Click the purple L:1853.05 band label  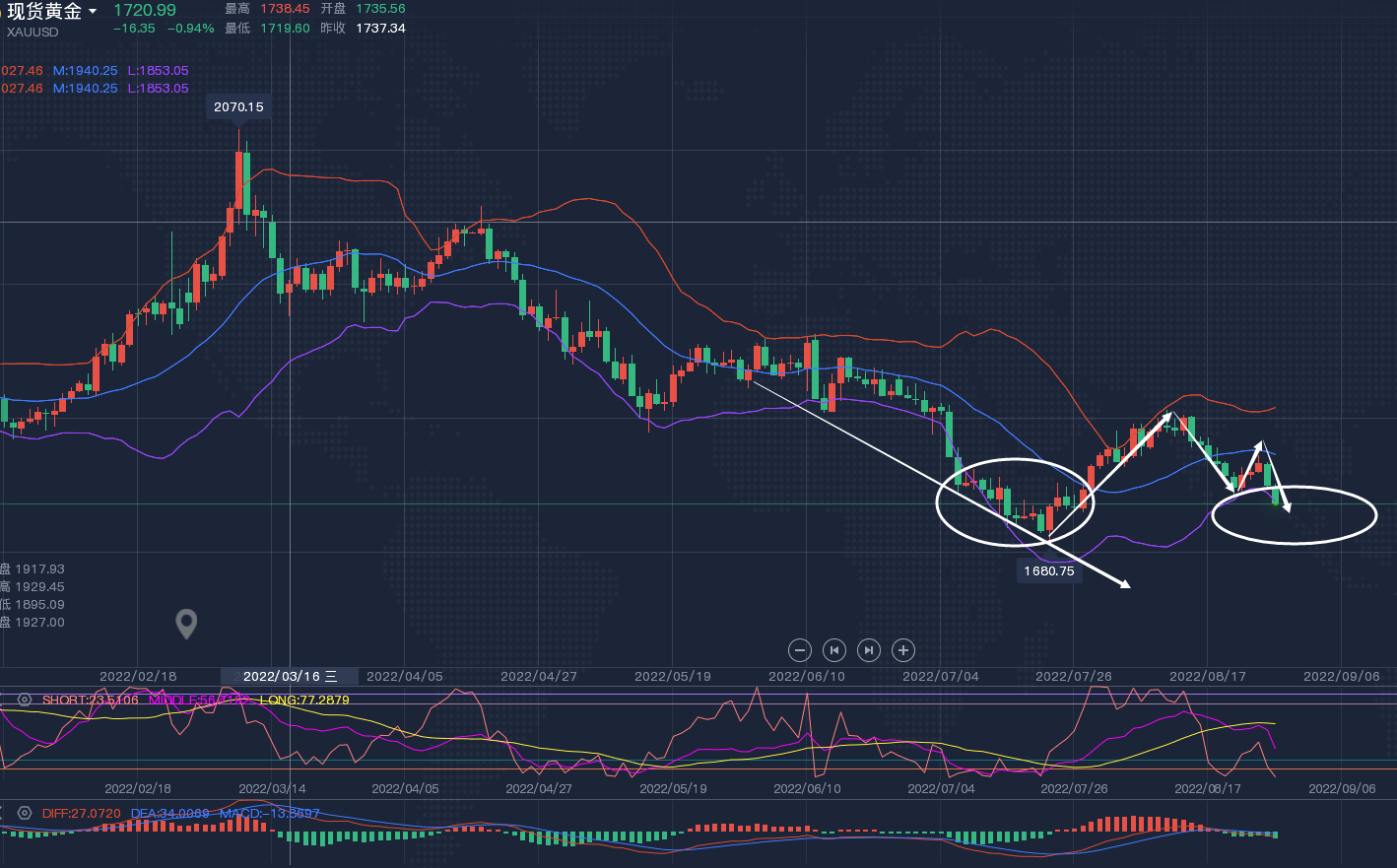pyautogui.click(x=158, y=71)
